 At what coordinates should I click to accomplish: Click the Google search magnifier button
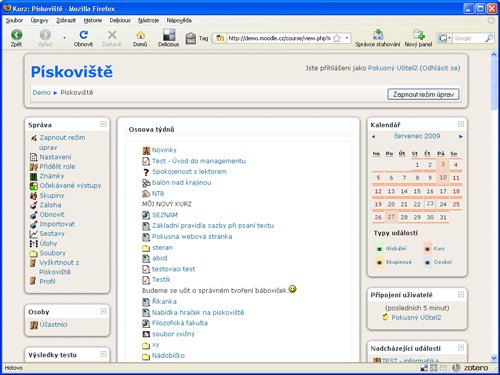(x=489, y=38)
